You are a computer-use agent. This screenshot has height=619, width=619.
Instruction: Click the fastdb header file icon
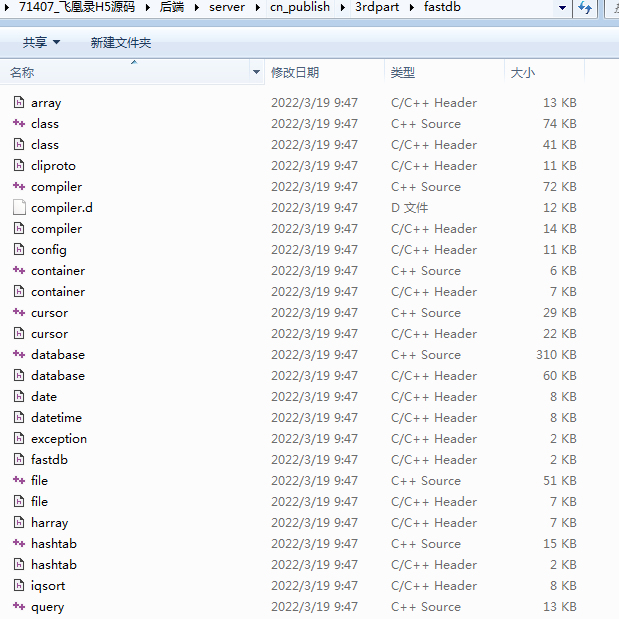click(18, 460)
